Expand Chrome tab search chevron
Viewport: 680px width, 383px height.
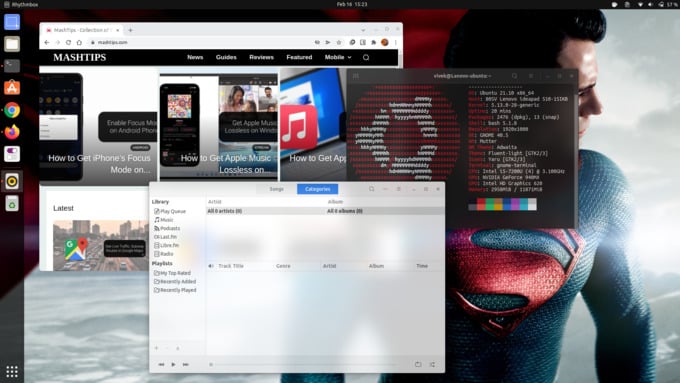363,30
